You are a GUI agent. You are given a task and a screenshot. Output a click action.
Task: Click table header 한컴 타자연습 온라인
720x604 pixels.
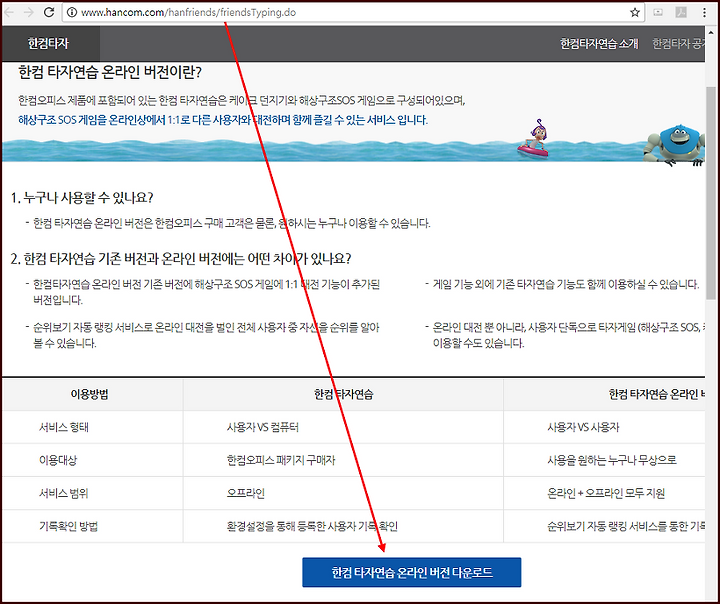point(657,394)
